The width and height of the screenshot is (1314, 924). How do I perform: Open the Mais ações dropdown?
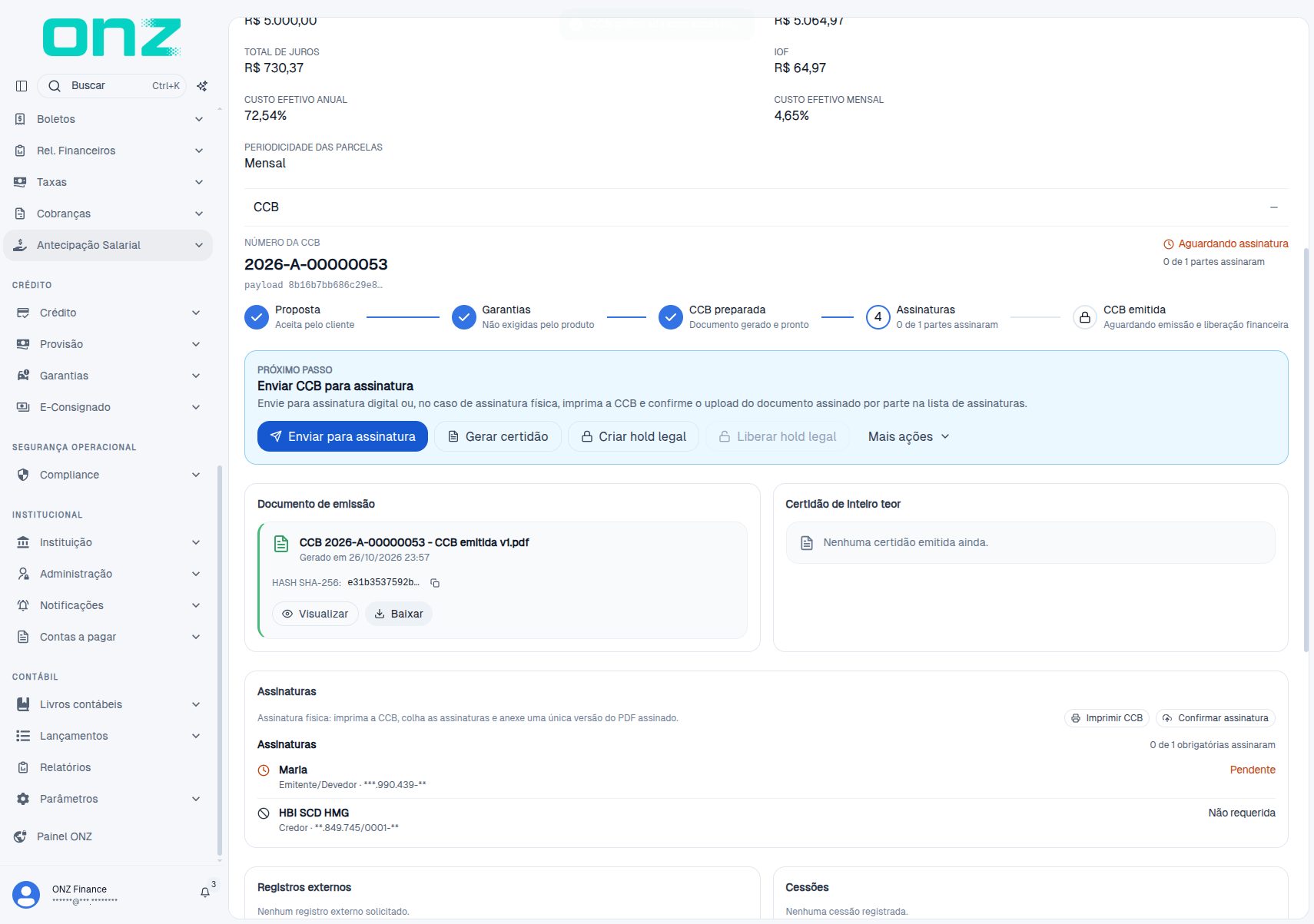coord(909,436)
